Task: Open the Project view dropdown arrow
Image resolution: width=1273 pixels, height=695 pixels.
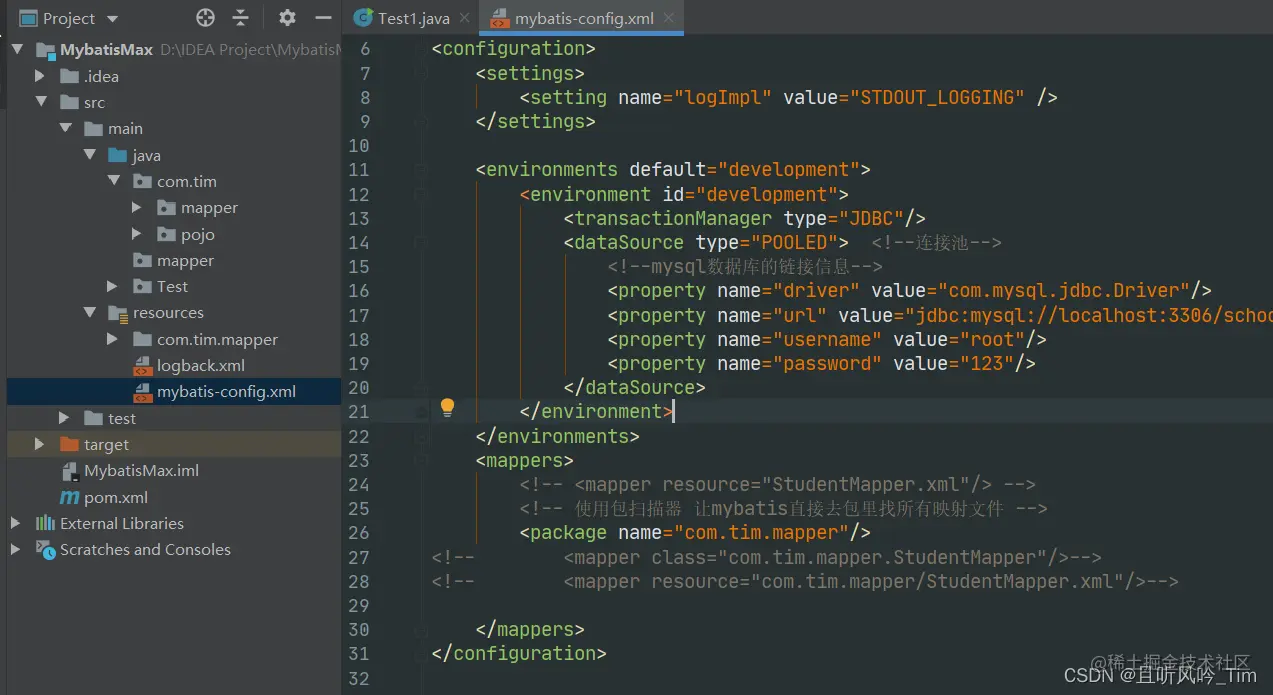Action: (112, 19)
